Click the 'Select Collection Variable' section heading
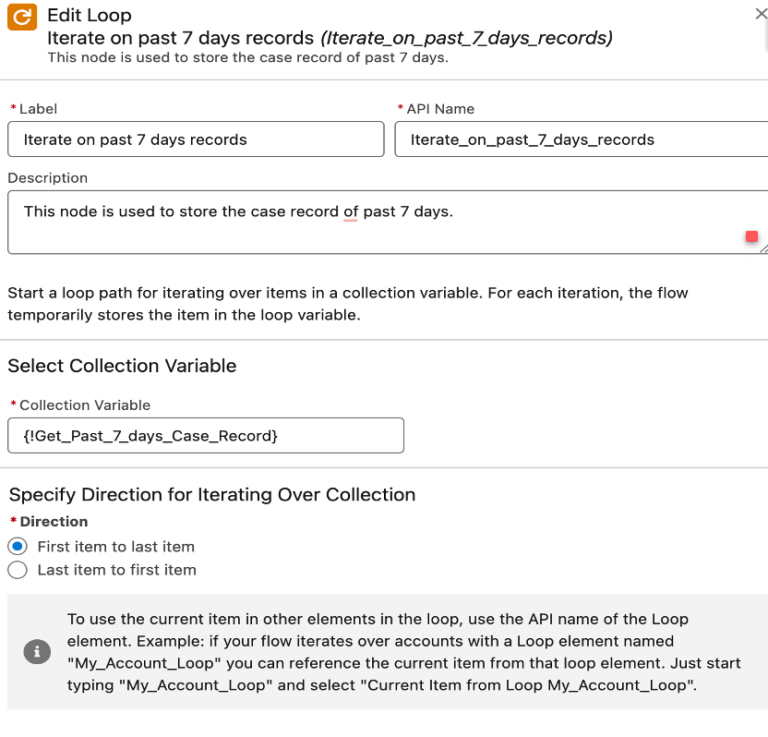The width and height of the screenshot is (768, 737). click(122, 366)
